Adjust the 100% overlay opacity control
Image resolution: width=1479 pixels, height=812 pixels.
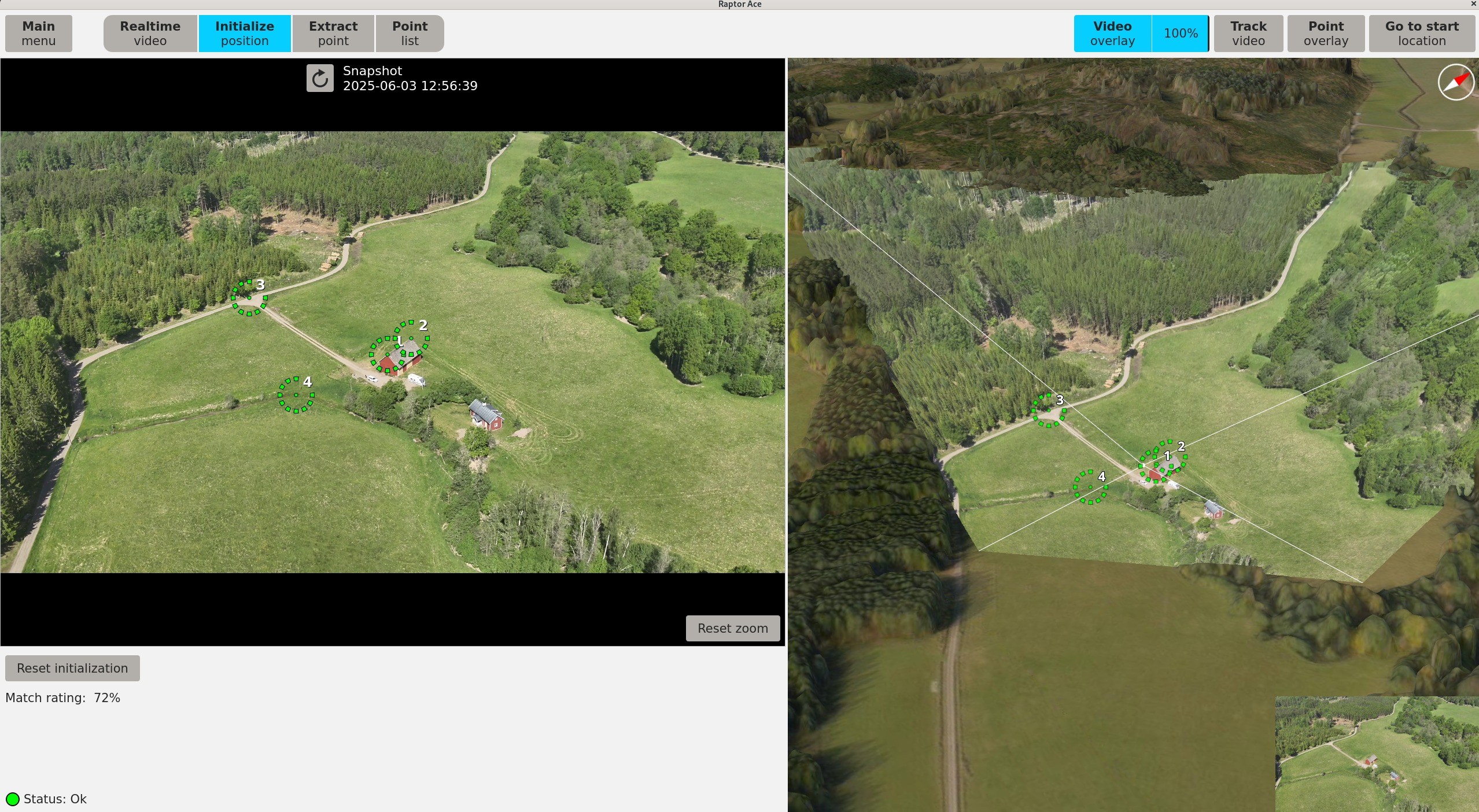[1180, 33]
